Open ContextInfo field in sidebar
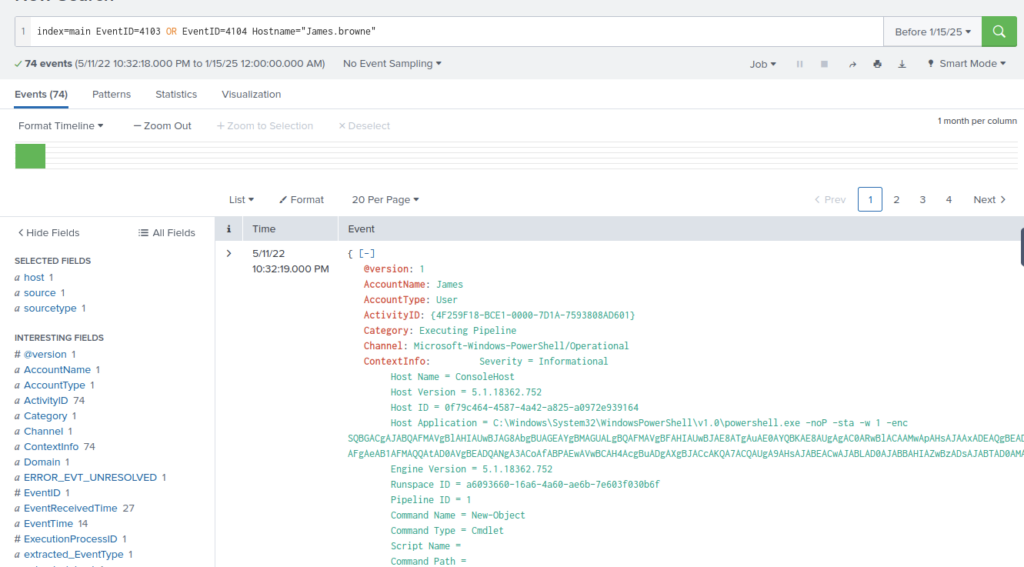 coord(52,446)
